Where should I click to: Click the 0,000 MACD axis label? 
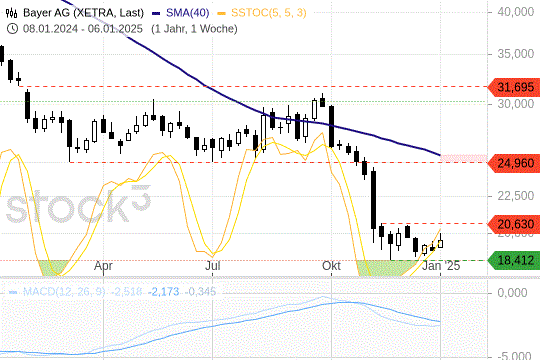(512, 292)
